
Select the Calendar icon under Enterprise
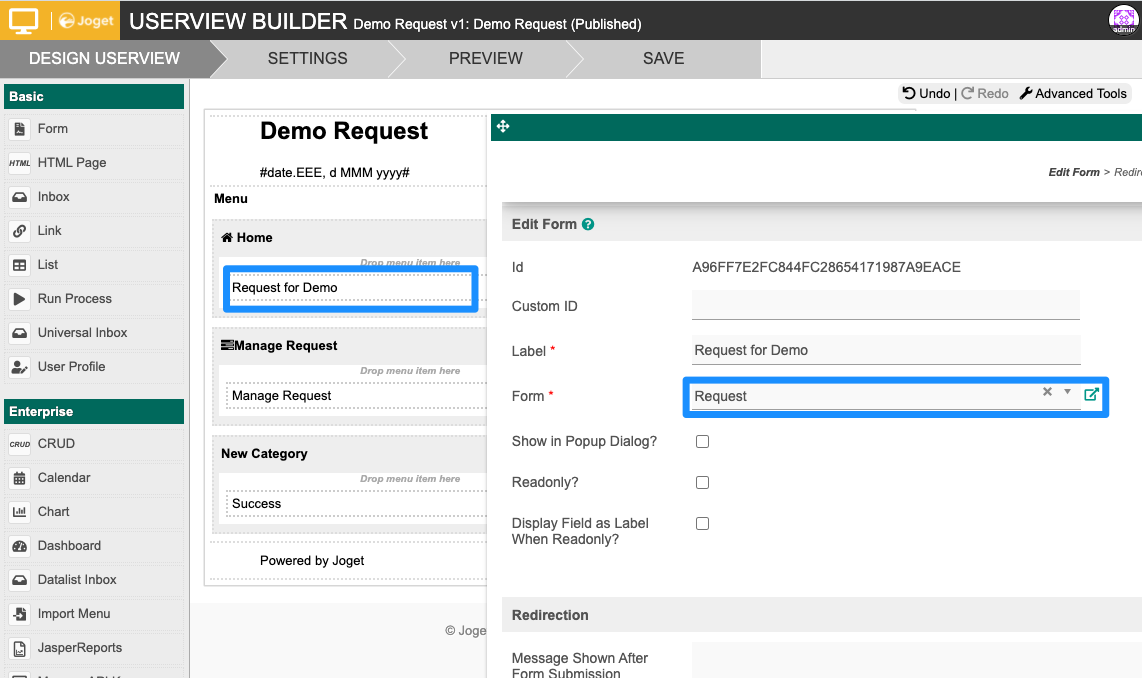click(20, 478)
